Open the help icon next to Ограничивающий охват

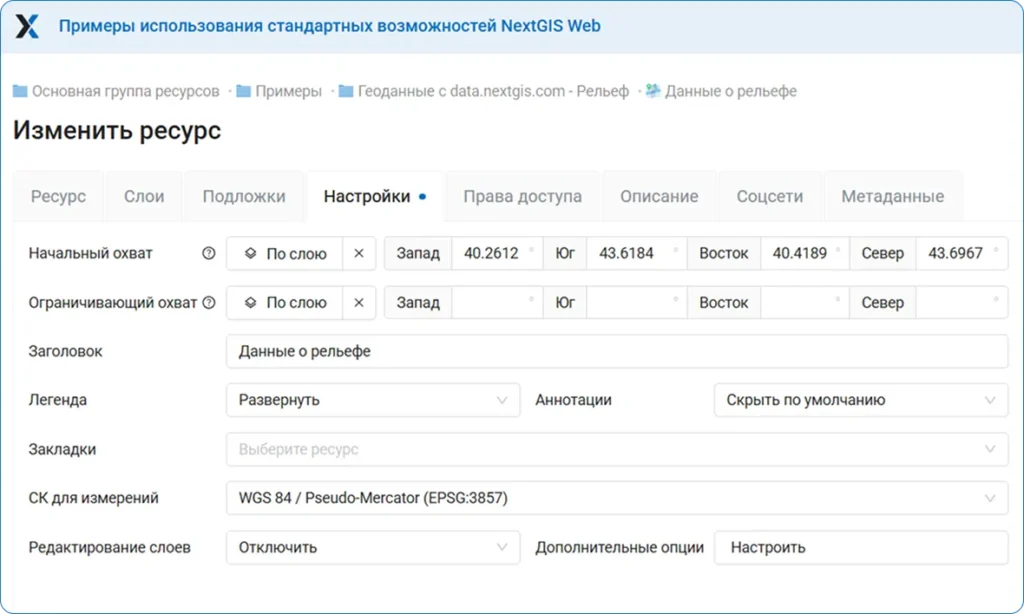point(211,301)
